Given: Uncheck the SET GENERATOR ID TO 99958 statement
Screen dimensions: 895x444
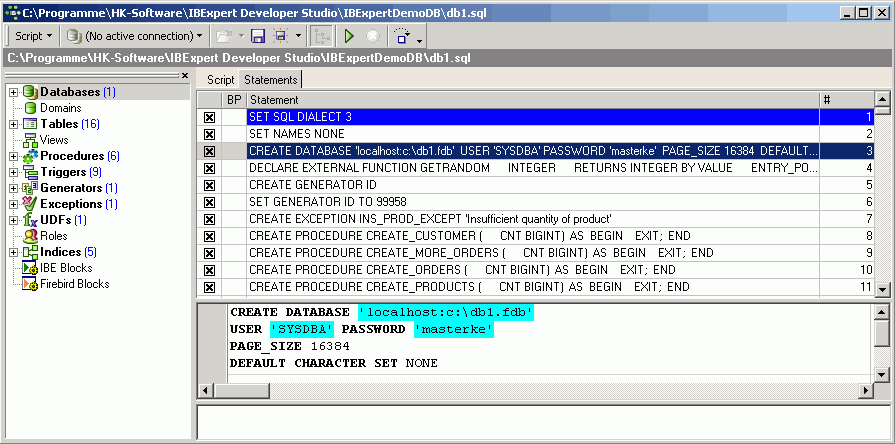Looking at the screenshot, I should pos(209,202).
